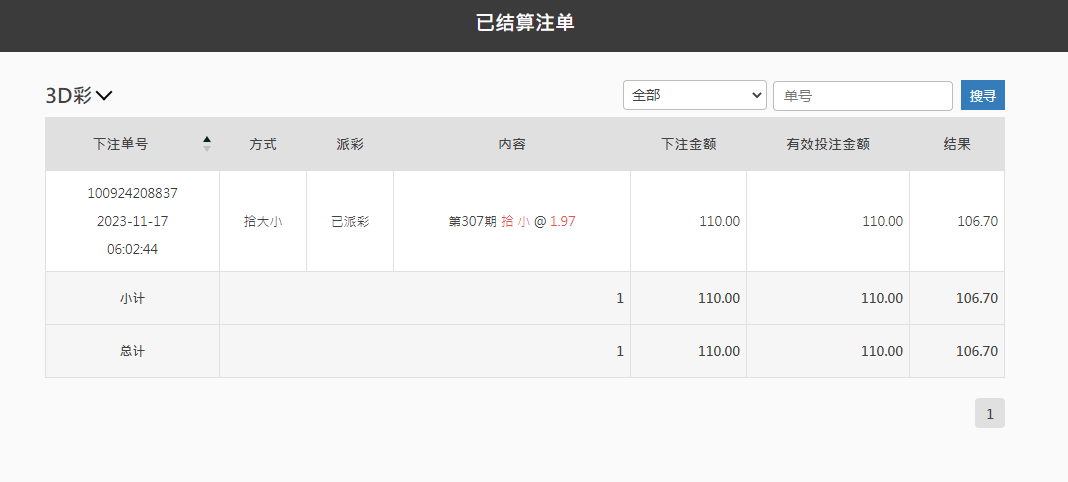Click the 小计 subtotal row label
The height and width of the screenshot is (482, 1068).
(132, 298)
